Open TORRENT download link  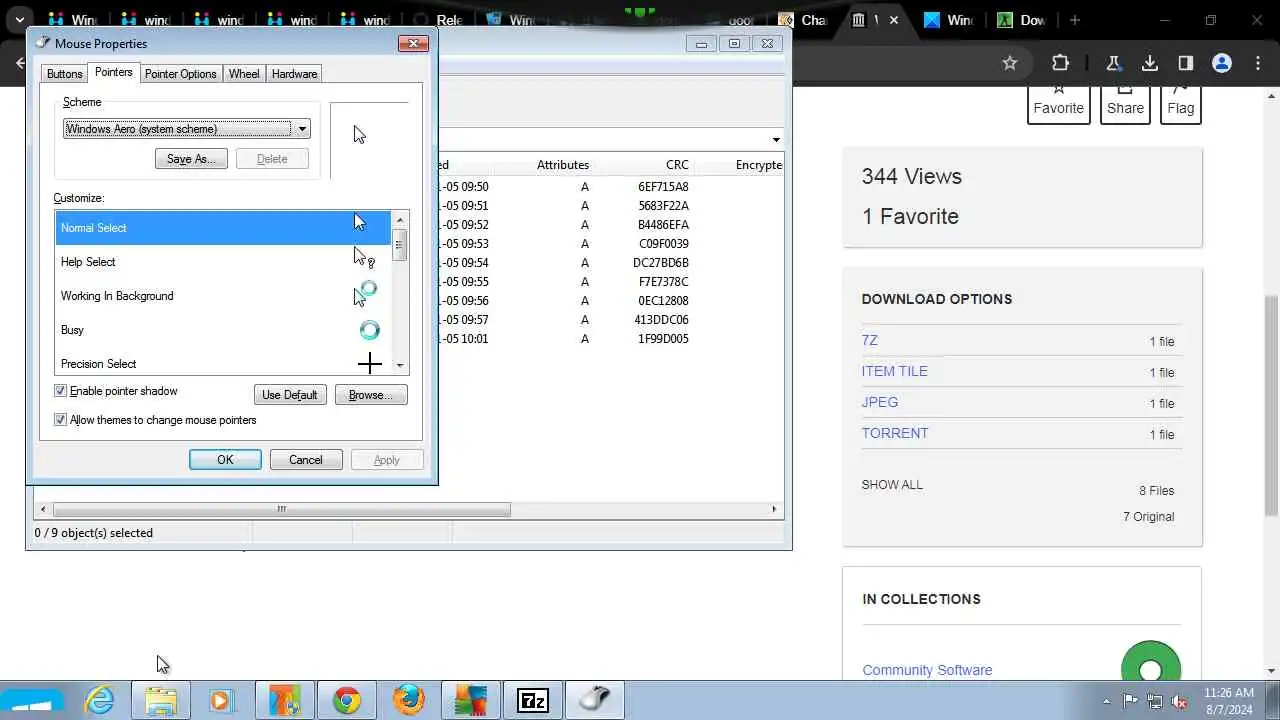click(x=894, y=433)
